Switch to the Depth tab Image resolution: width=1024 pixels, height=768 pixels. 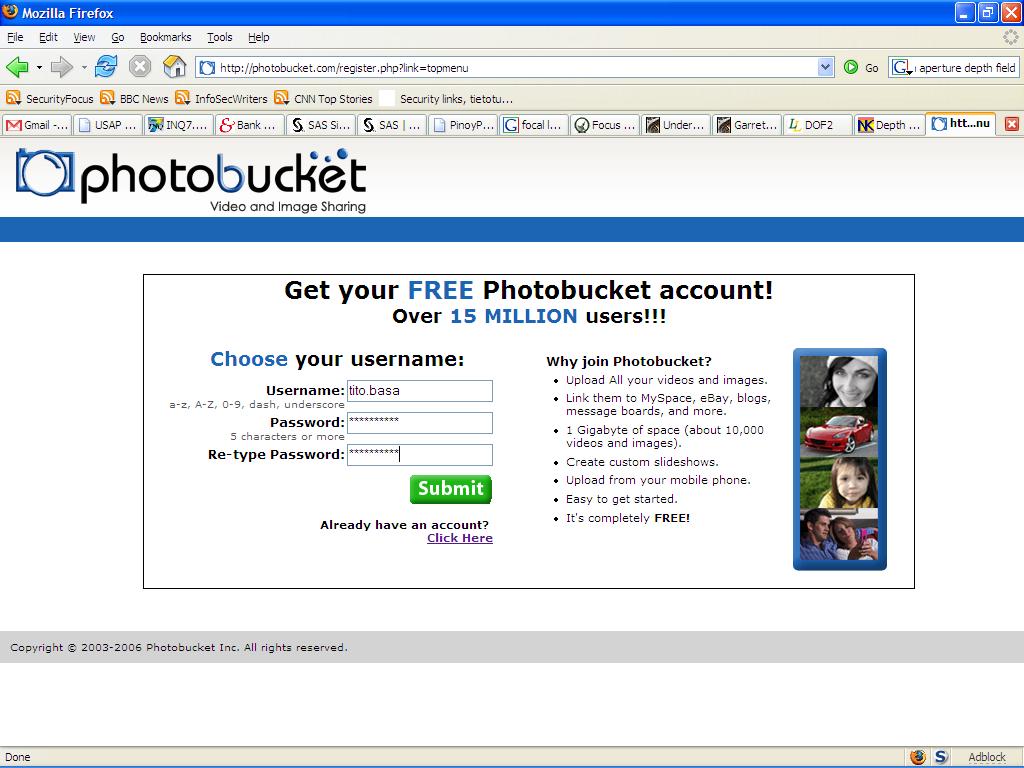pyautogui.click(x=889, y=125)
